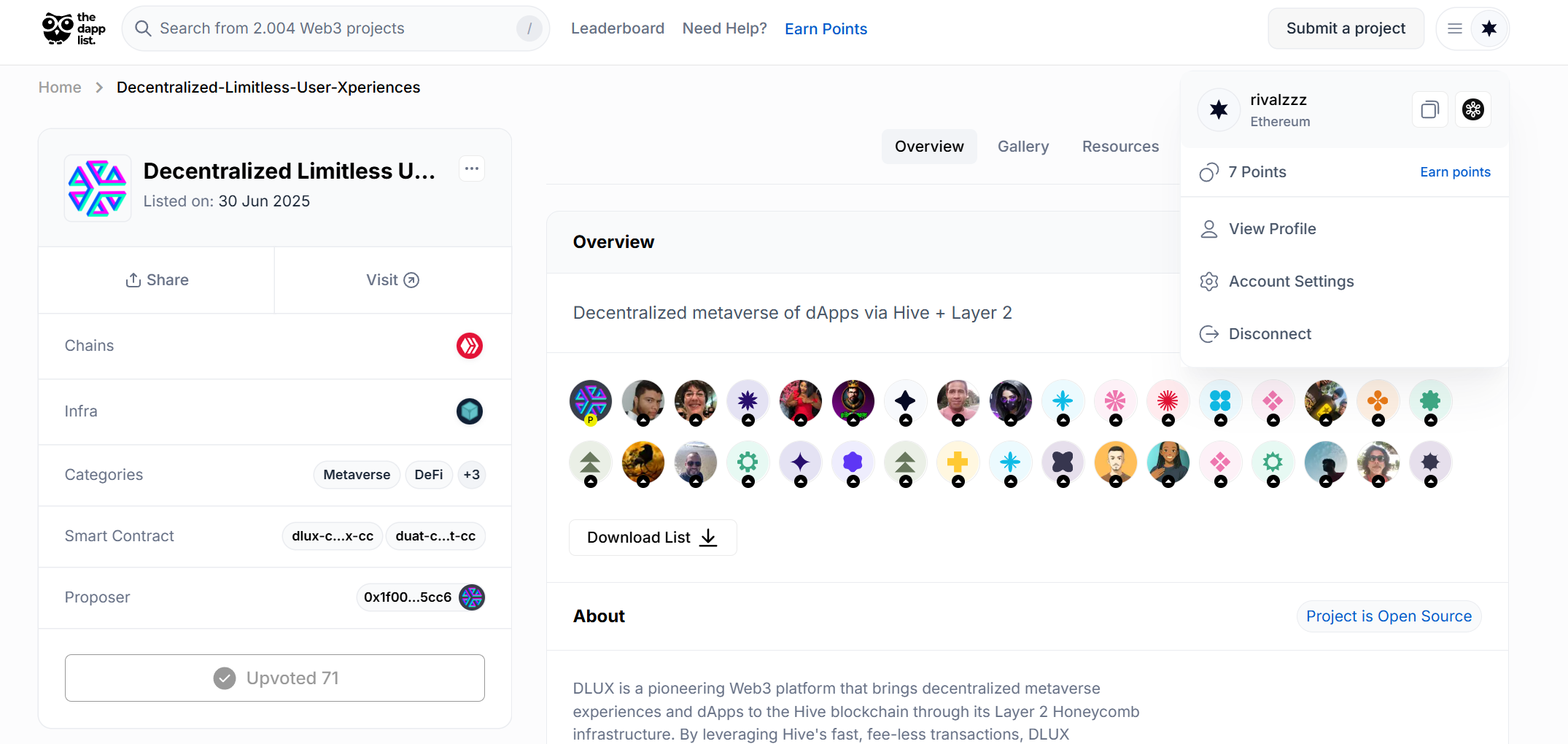Expand the +3 categories chip
This screenshot has height=744, width=1568.
pos(472,475)
